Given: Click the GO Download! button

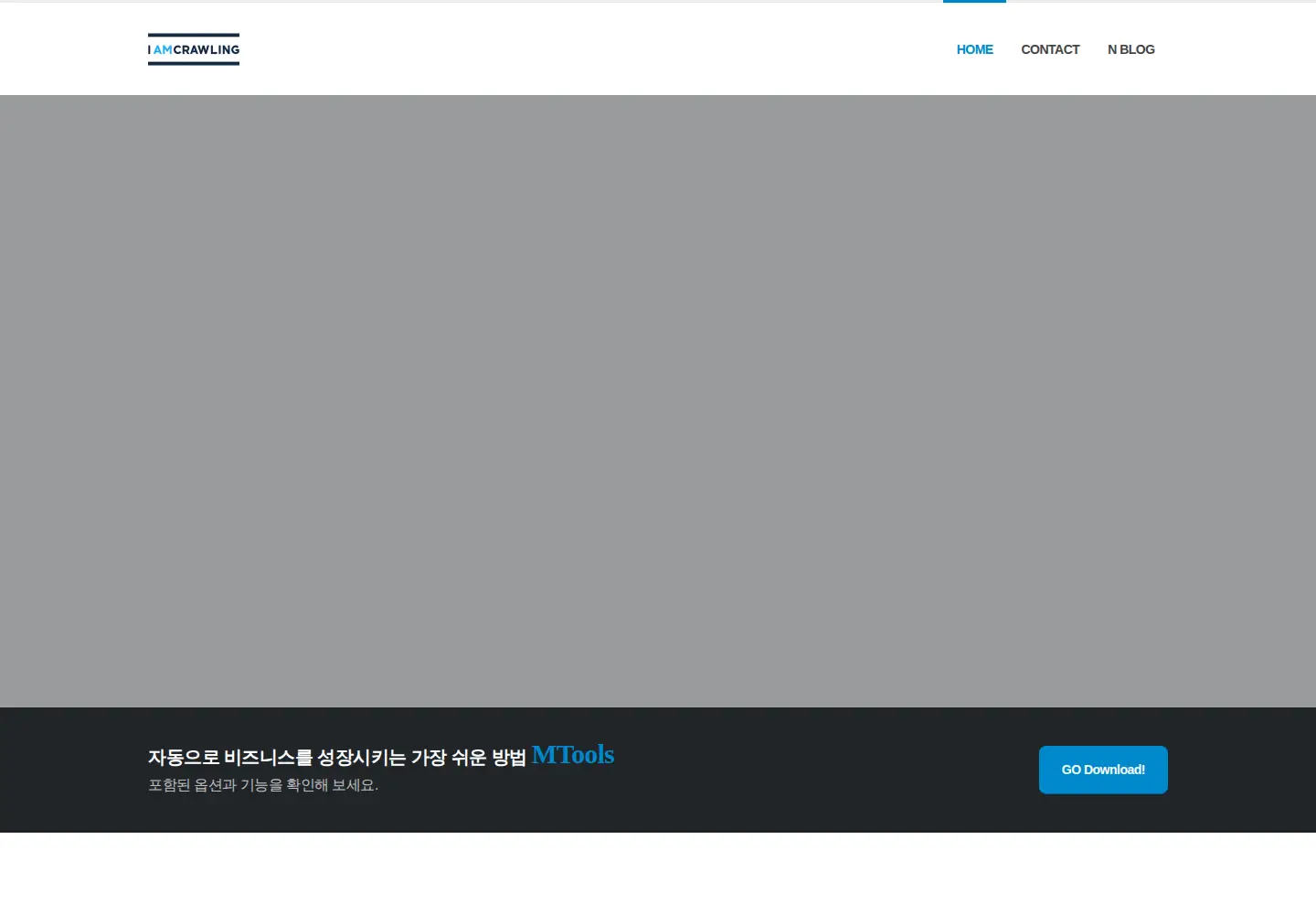Looking at the screenshot, I should point(1103,770).
